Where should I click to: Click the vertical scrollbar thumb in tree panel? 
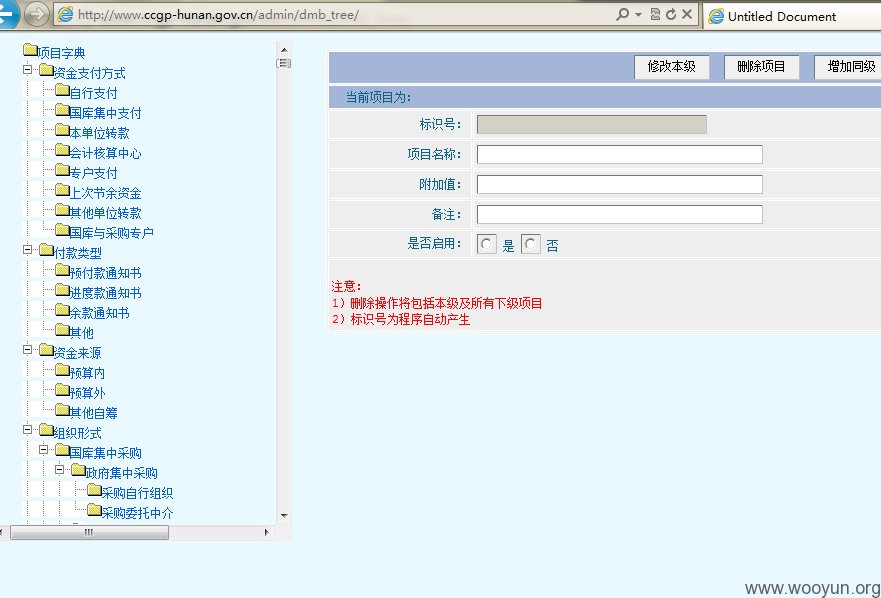(x=284, y=63)
